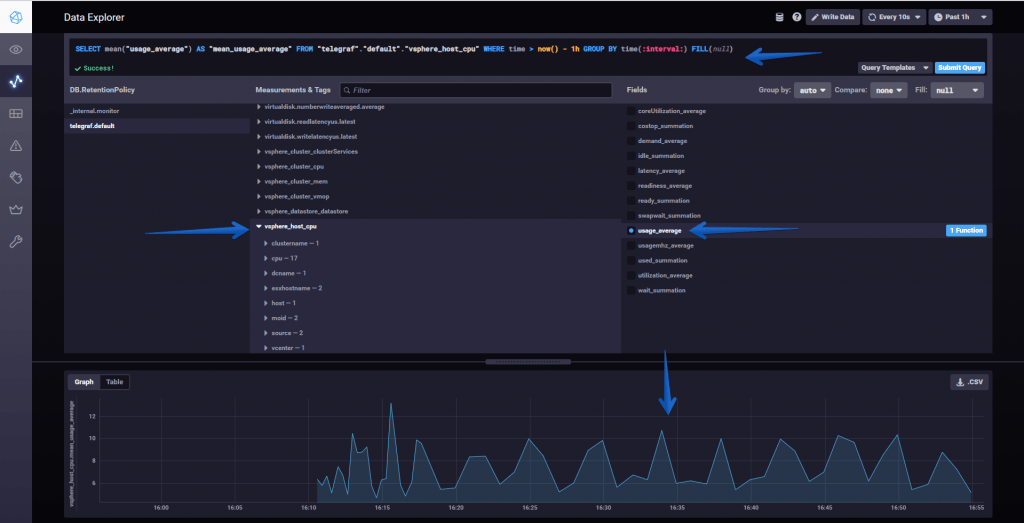Open the Every 10s refresh dropdown
This screenshot has height=523, width=1024.
[894, 17]
